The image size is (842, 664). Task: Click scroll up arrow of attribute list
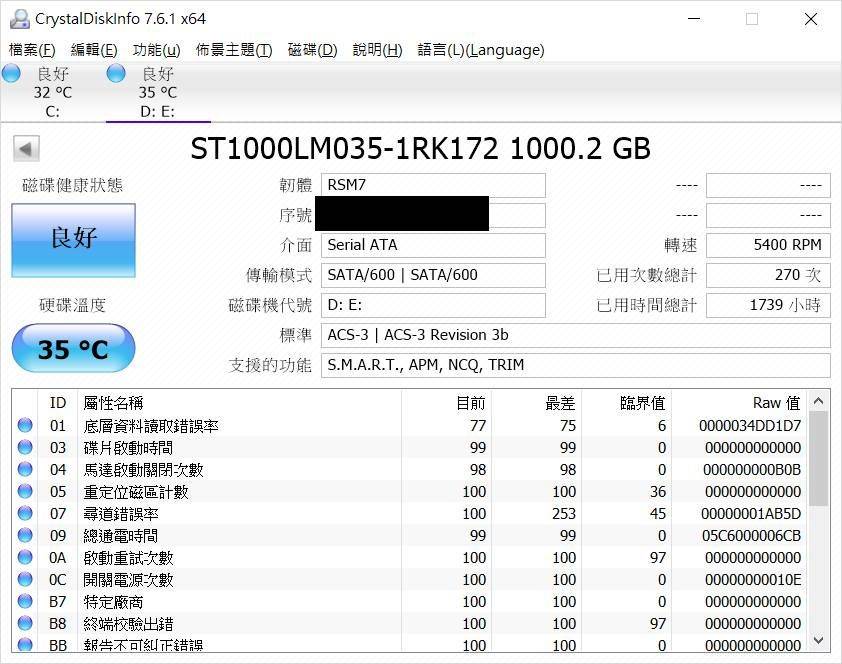coord(818,401)
